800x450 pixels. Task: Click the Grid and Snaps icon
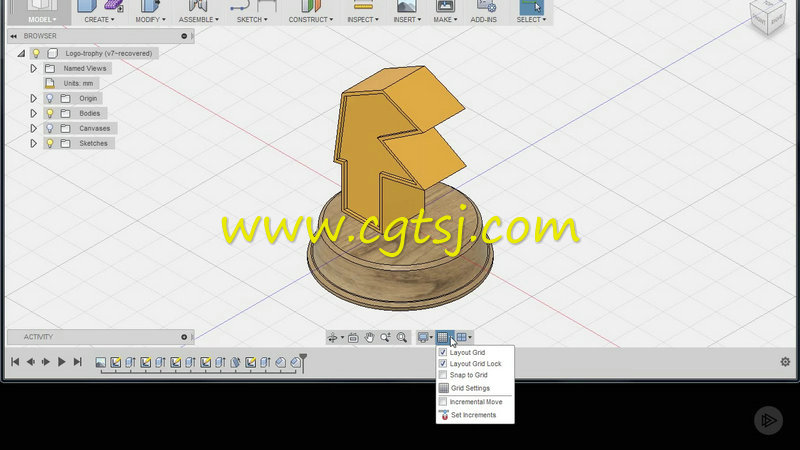tap(442, 337)
